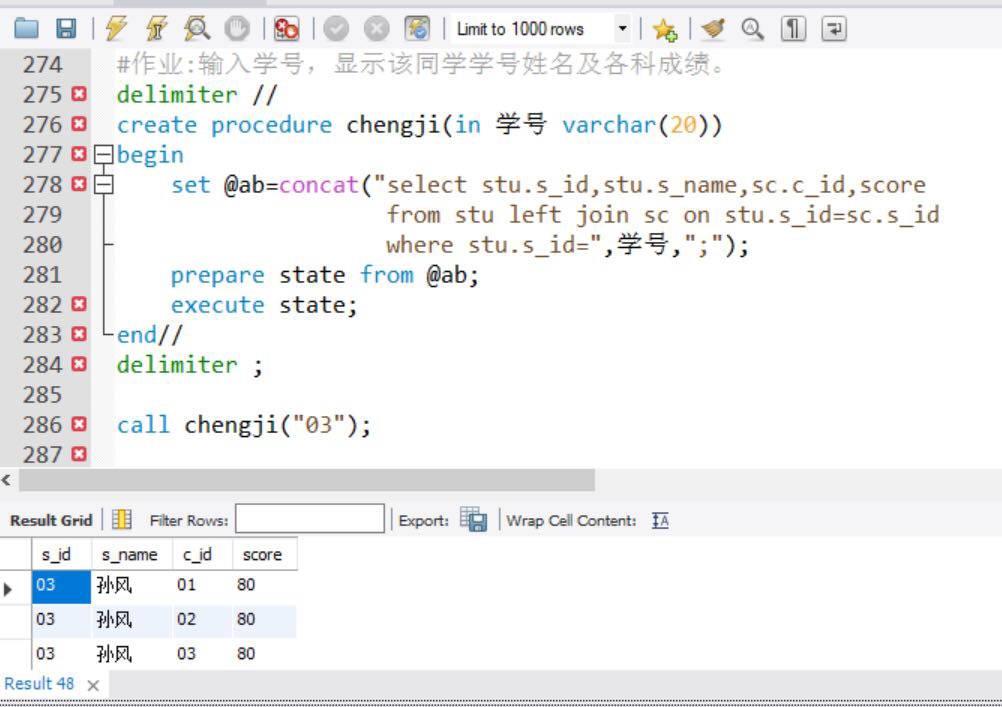
Task: Commit transaction checkmark icon
Action: click(336, 29)
